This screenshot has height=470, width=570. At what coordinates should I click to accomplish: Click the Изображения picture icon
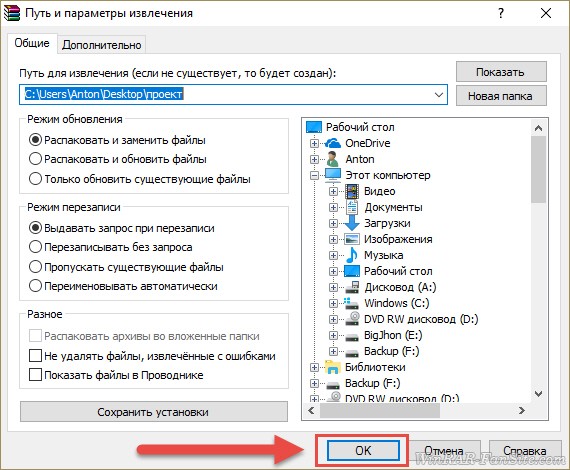point(352,239)
